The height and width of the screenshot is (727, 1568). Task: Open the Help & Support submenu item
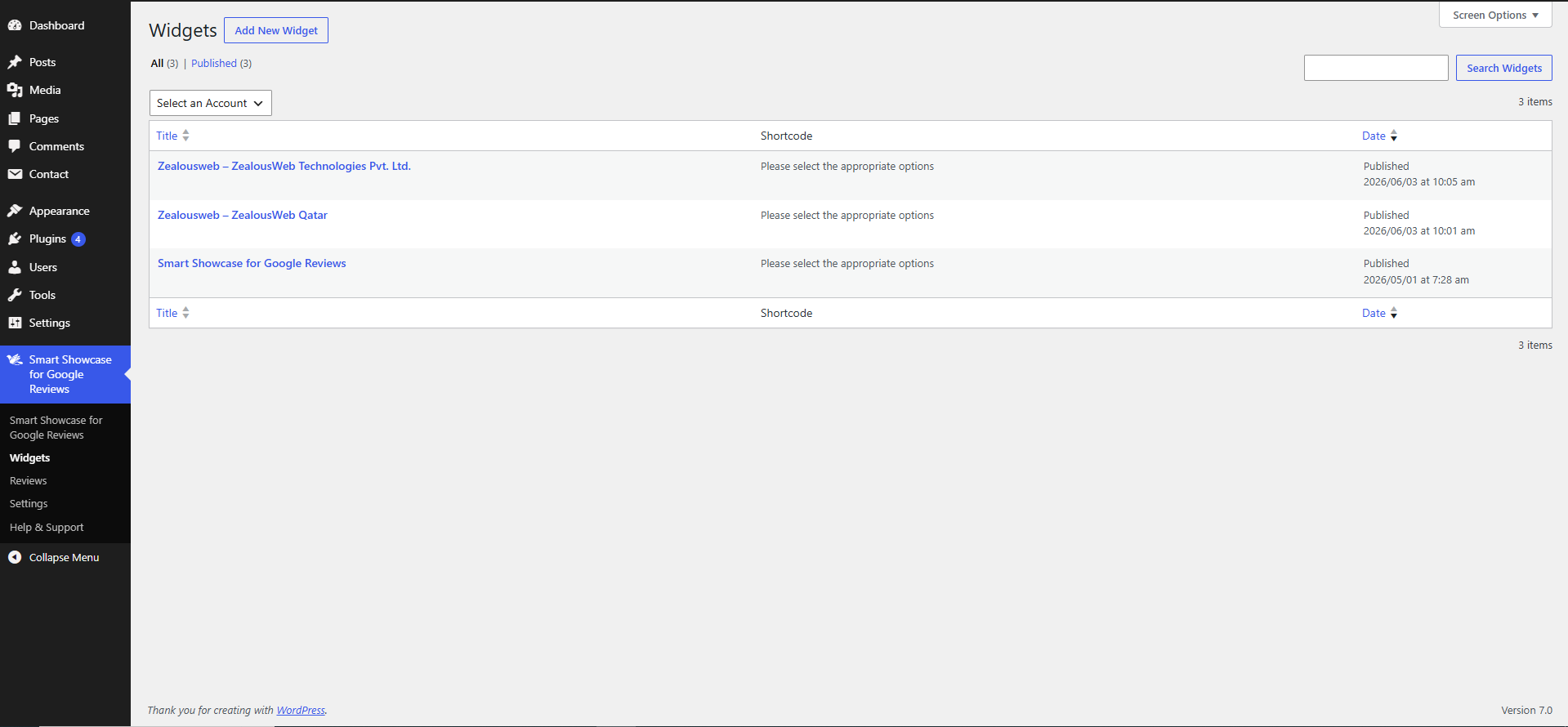[47, 527]
